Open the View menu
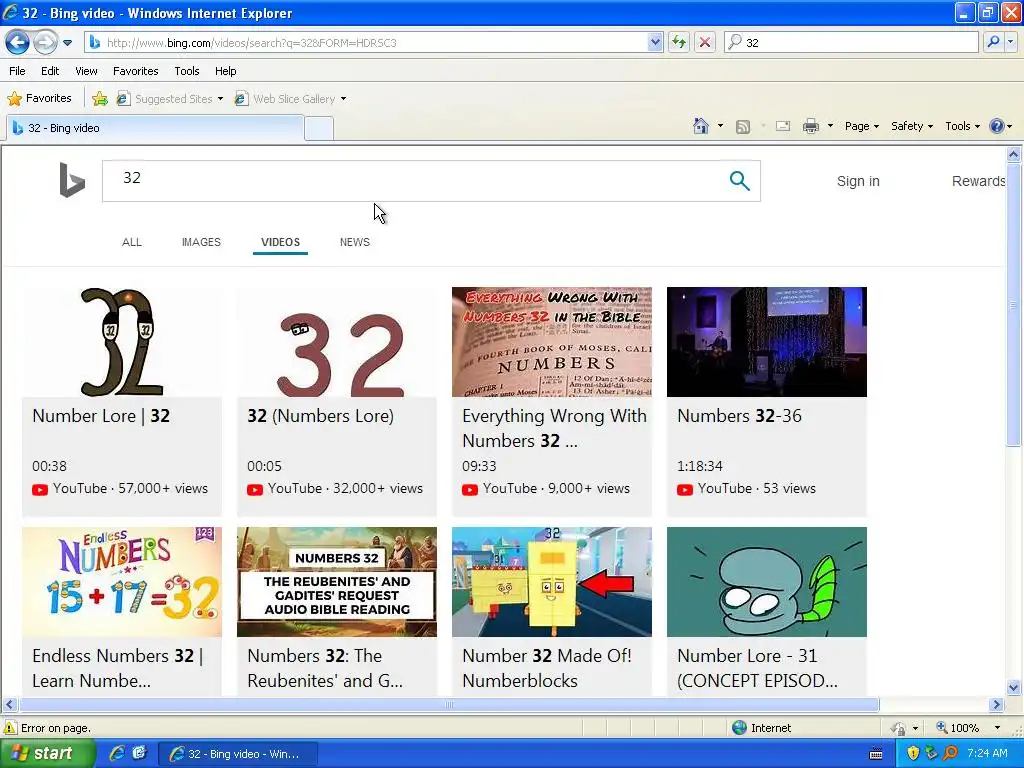This screenshot has height=768, width=1024. pyautogui.click(x=86, y=71)
